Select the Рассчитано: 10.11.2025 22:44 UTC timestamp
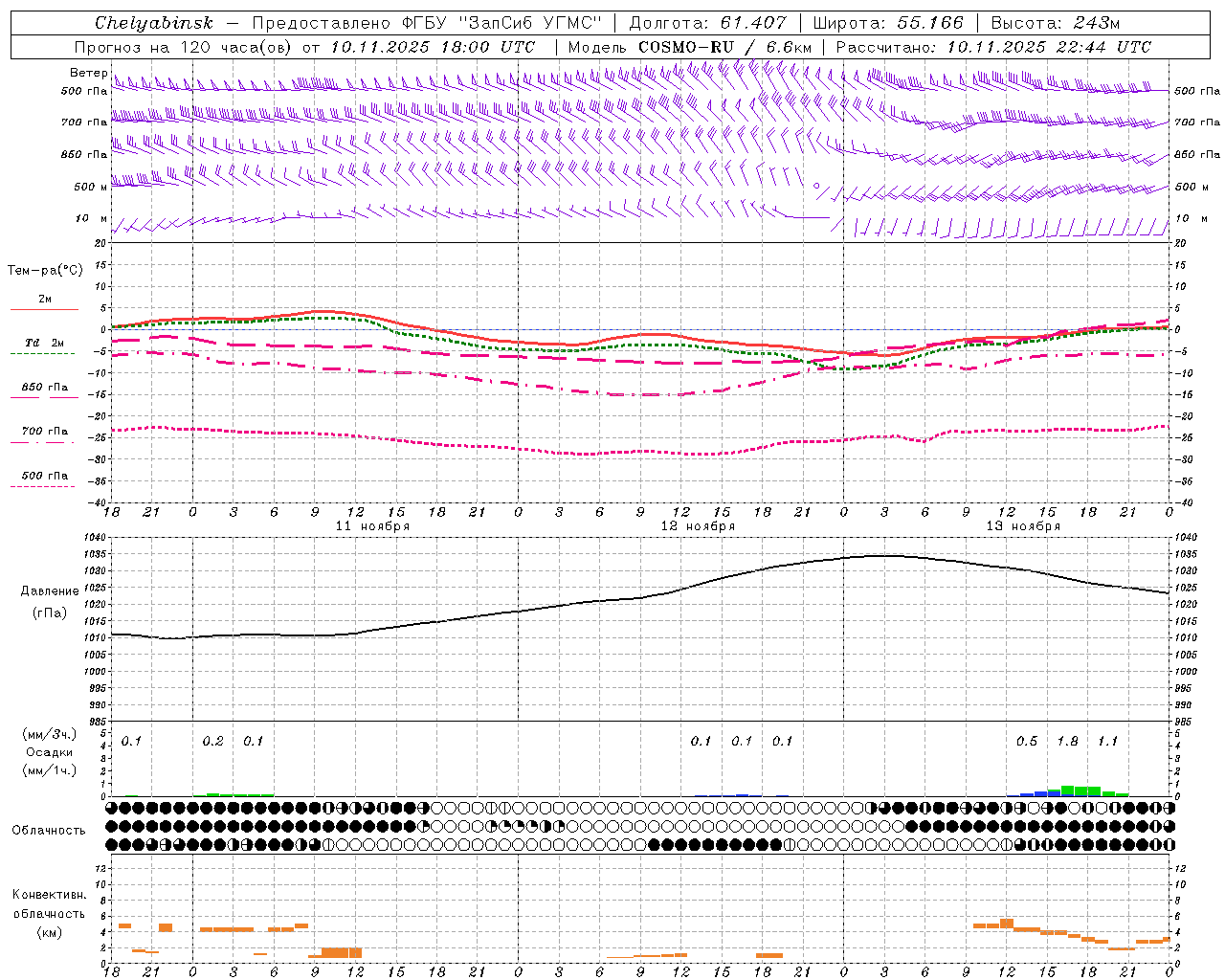 click(x=993, y=47)
